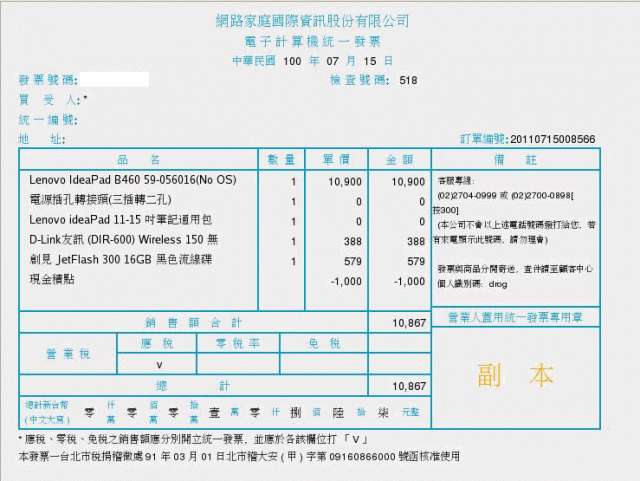Click the 銷售額合計 label
Viewport: 640px width, 481px height.
click(193, 323)
